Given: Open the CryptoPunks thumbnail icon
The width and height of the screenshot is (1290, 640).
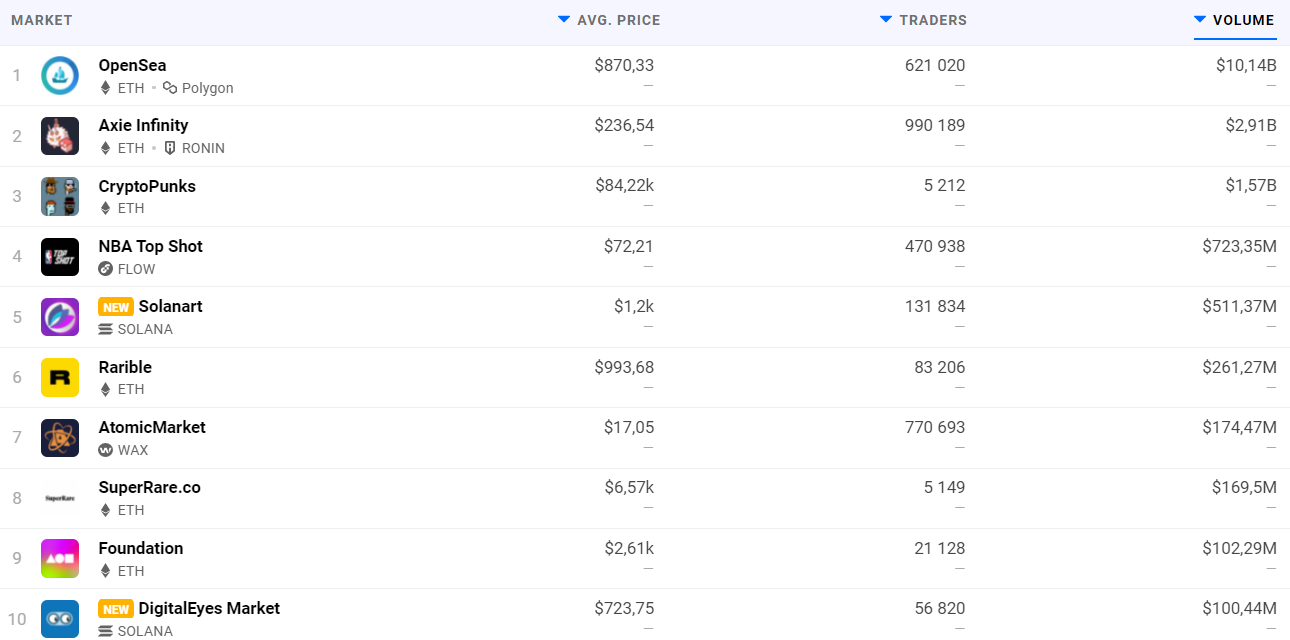Looking at the screenshot, I should click(x=60, y=197).
